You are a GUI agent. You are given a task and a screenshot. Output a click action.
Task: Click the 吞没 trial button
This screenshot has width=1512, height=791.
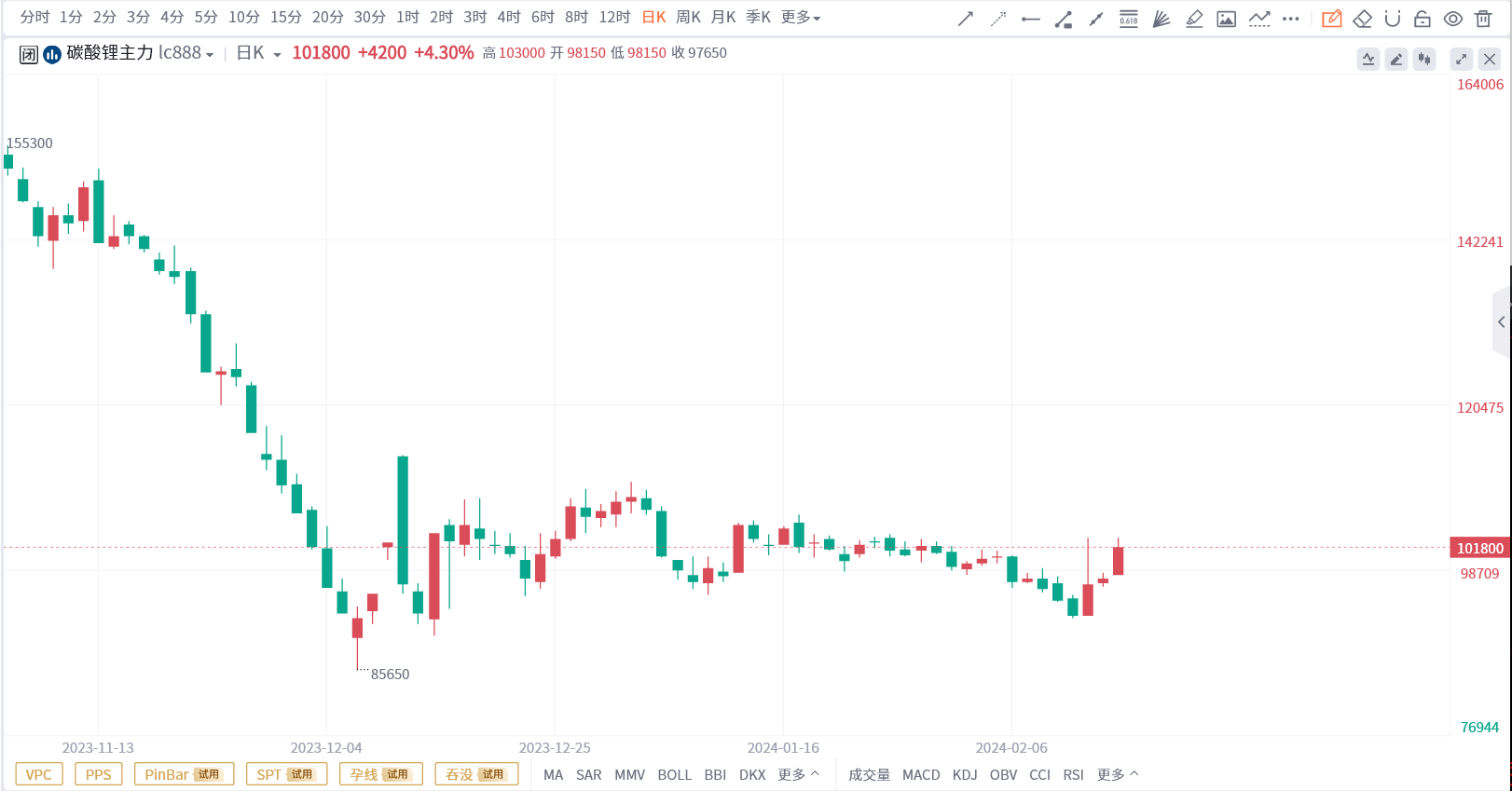pyautogui.click(x=476, y=774)
